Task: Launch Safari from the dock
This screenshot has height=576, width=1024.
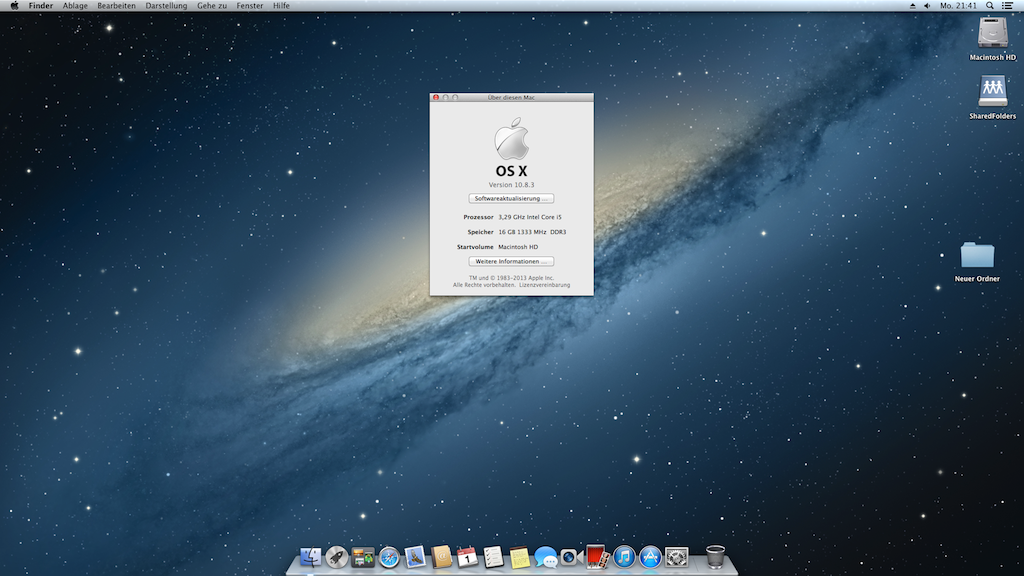Action: click(x=389, y=557)
